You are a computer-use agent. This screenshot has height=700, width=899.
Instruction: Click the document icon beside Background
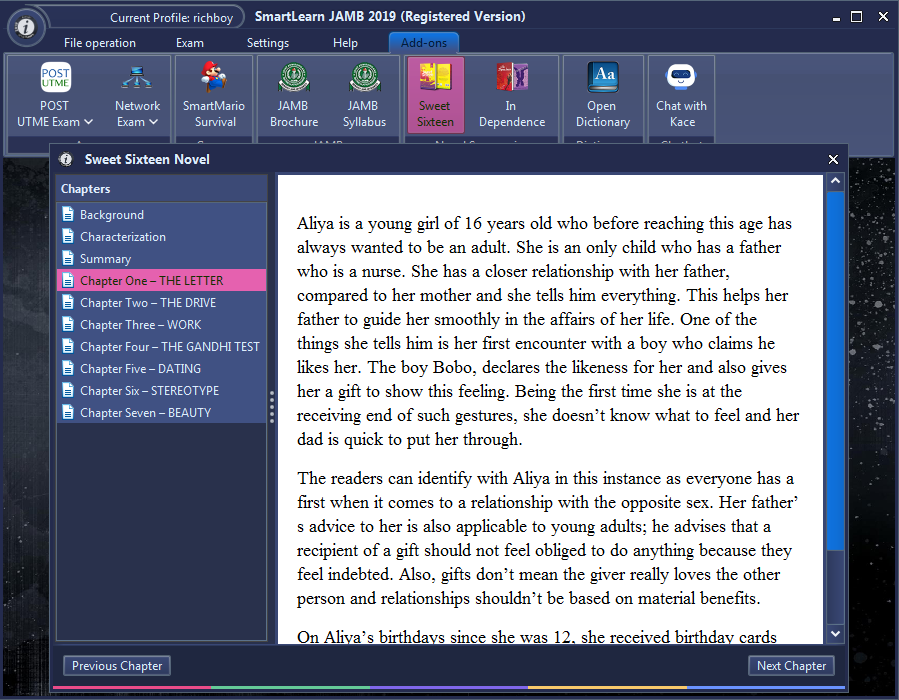tap(68, 214)
